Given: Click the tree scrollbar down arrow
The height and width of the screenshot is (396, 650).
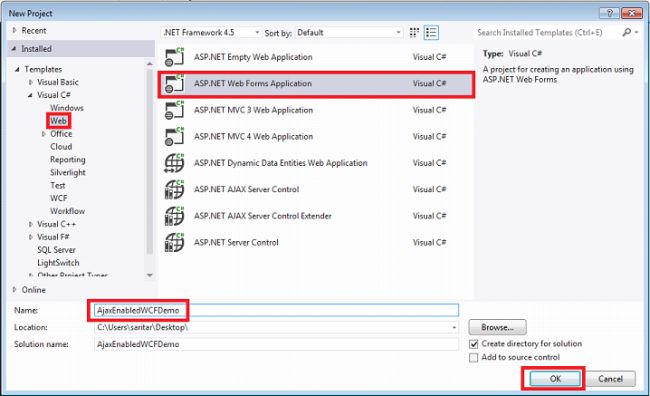Looking at the screenshot, I should point(150,275).
